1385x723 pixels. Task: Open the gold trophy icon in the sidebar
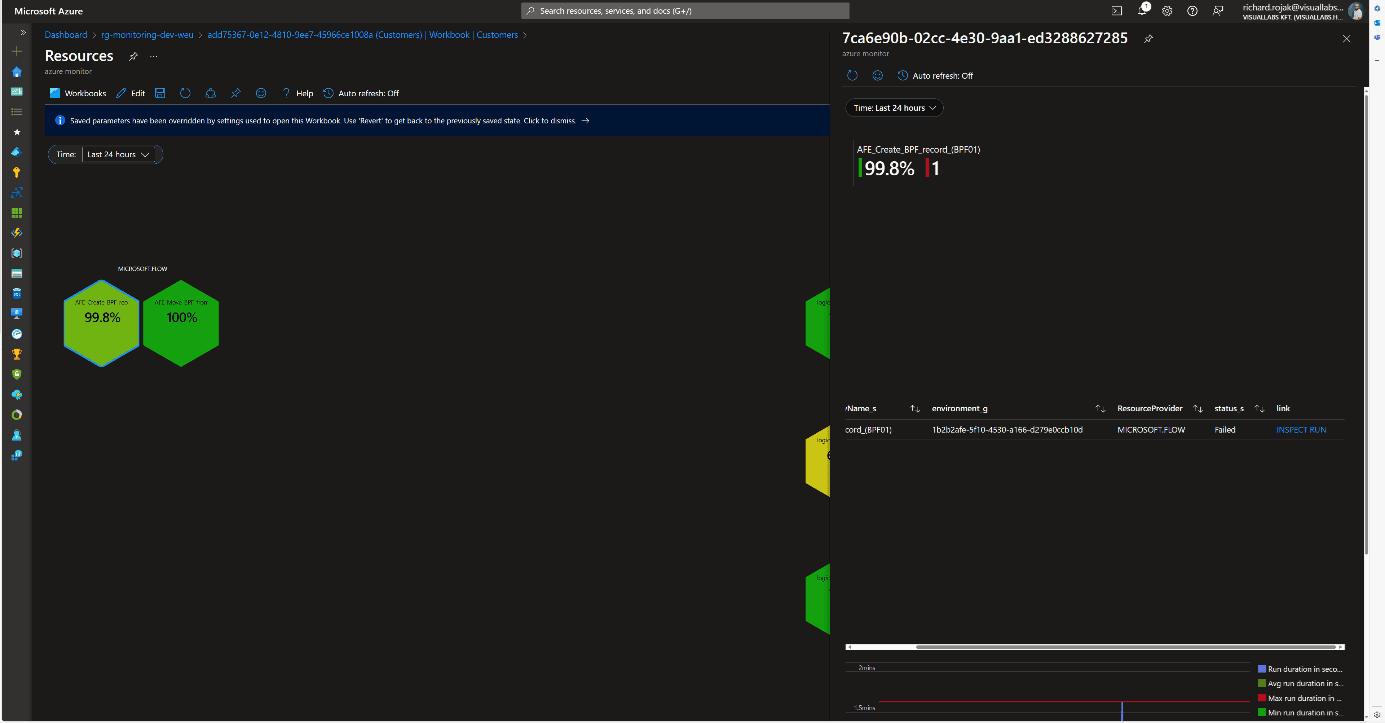tap(16, 354)
